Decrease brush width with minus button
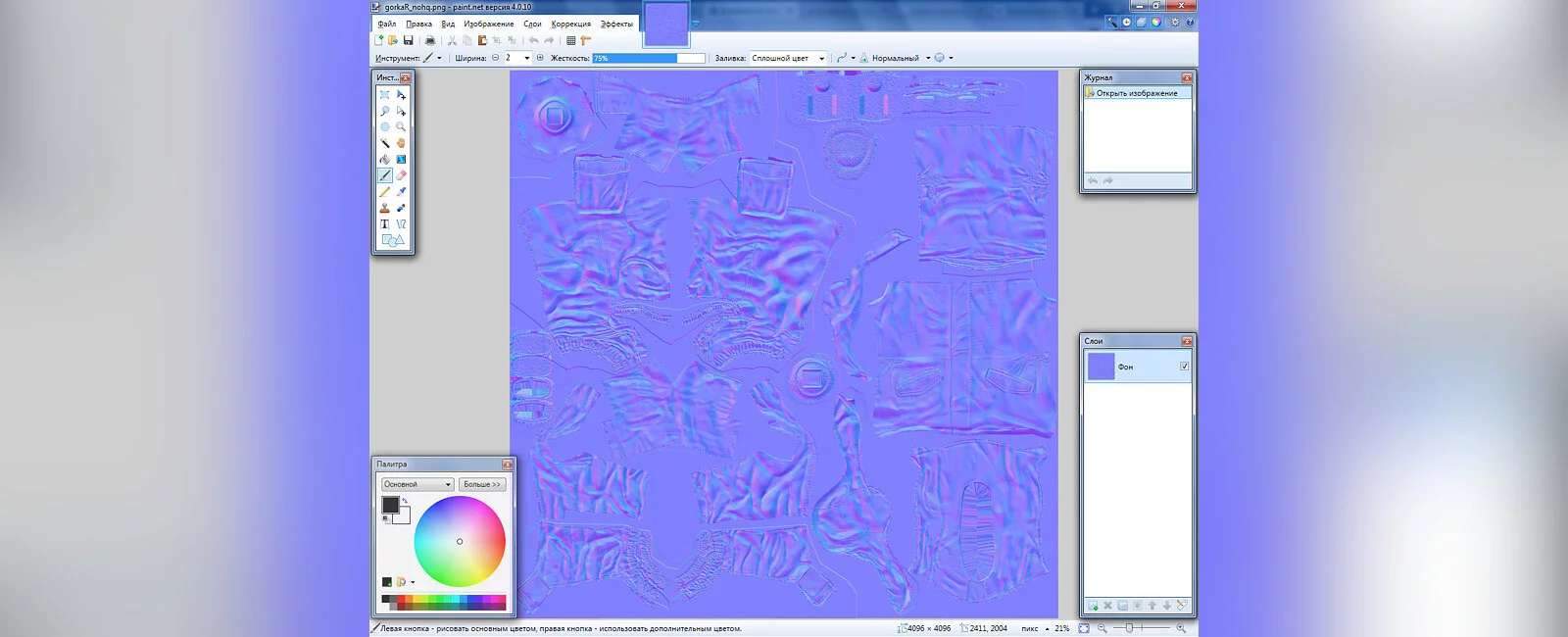This screenshot has height=637, width=1568. pos(495,58)
